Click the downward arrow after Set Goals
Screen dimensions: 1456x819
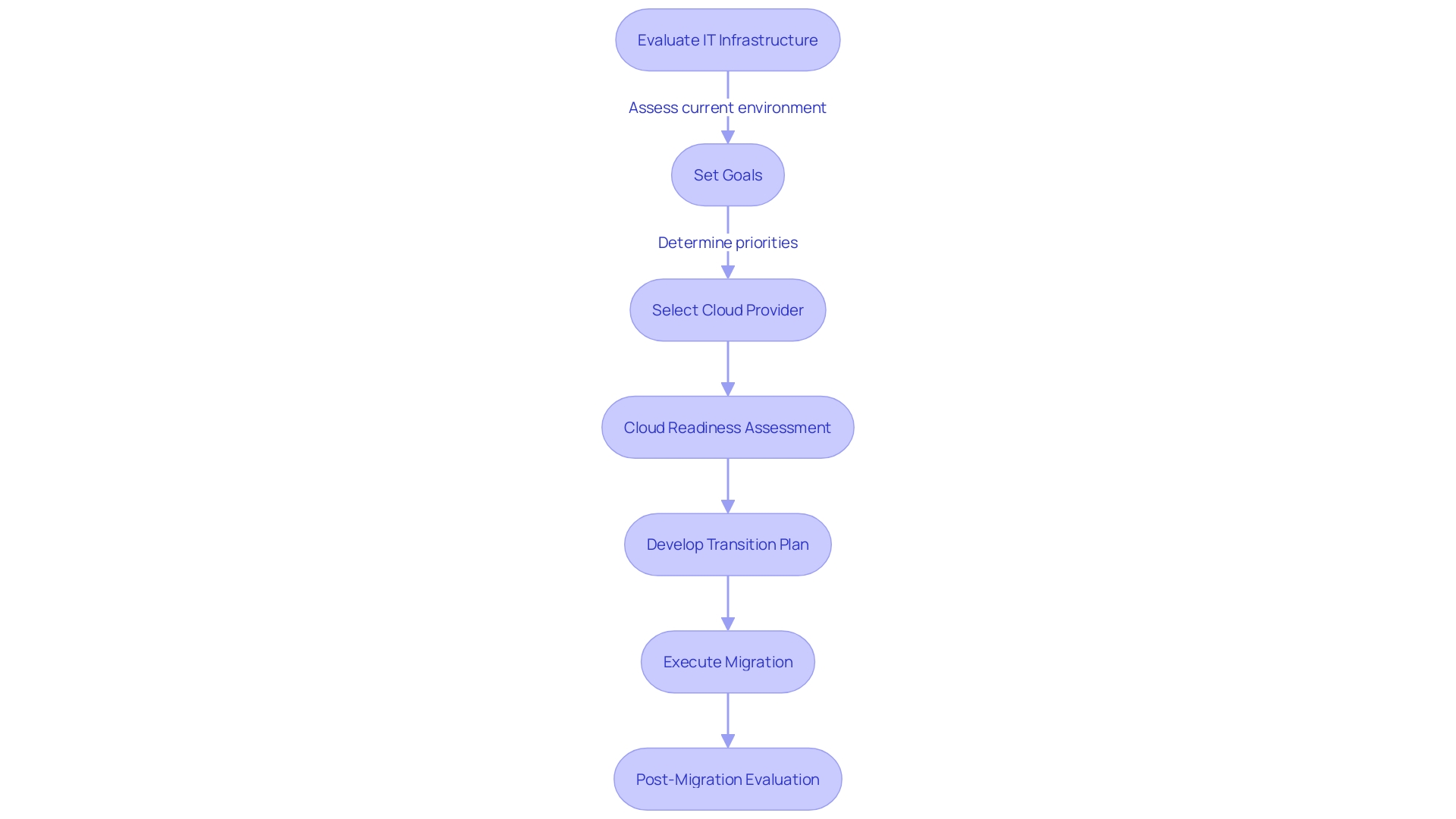728,269
